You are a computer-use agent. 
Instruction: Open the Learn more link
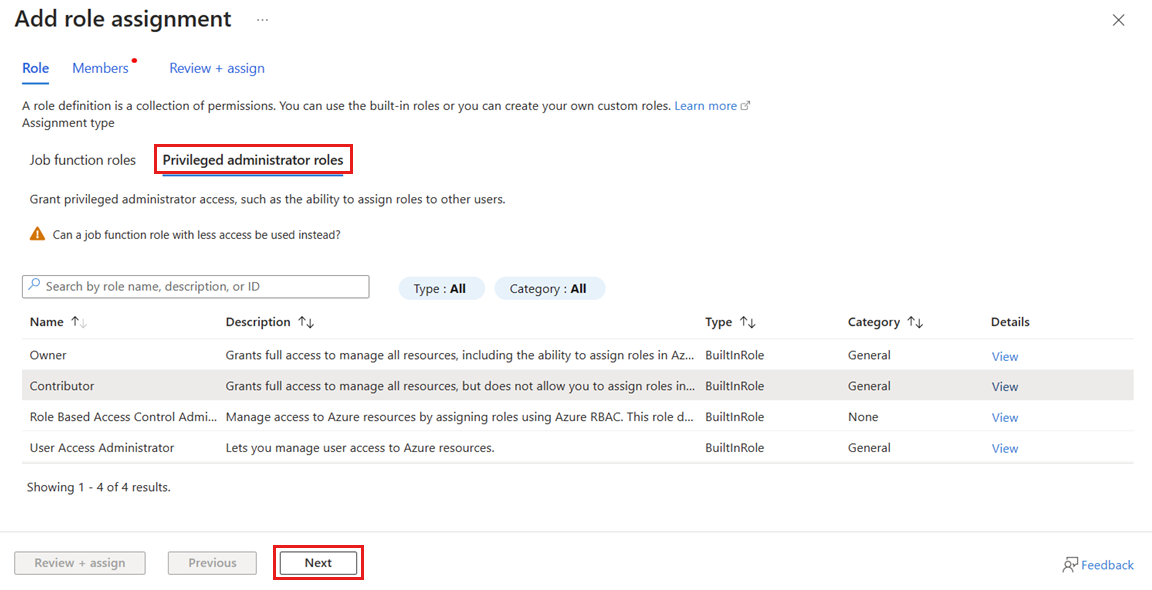tap(706, 106)
